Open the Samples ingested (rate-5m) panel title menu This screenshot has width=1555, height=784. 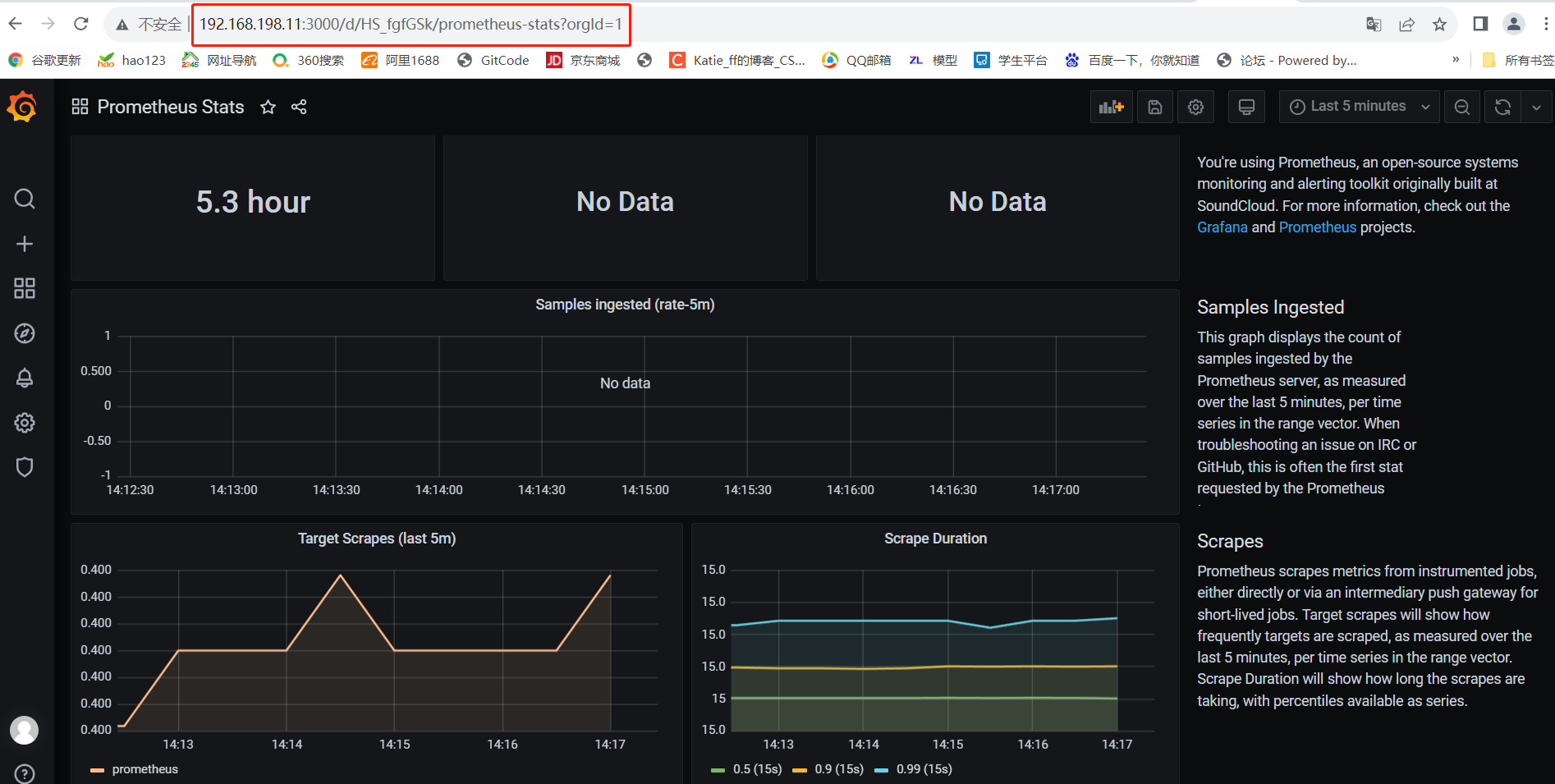(x=625, y=305)
